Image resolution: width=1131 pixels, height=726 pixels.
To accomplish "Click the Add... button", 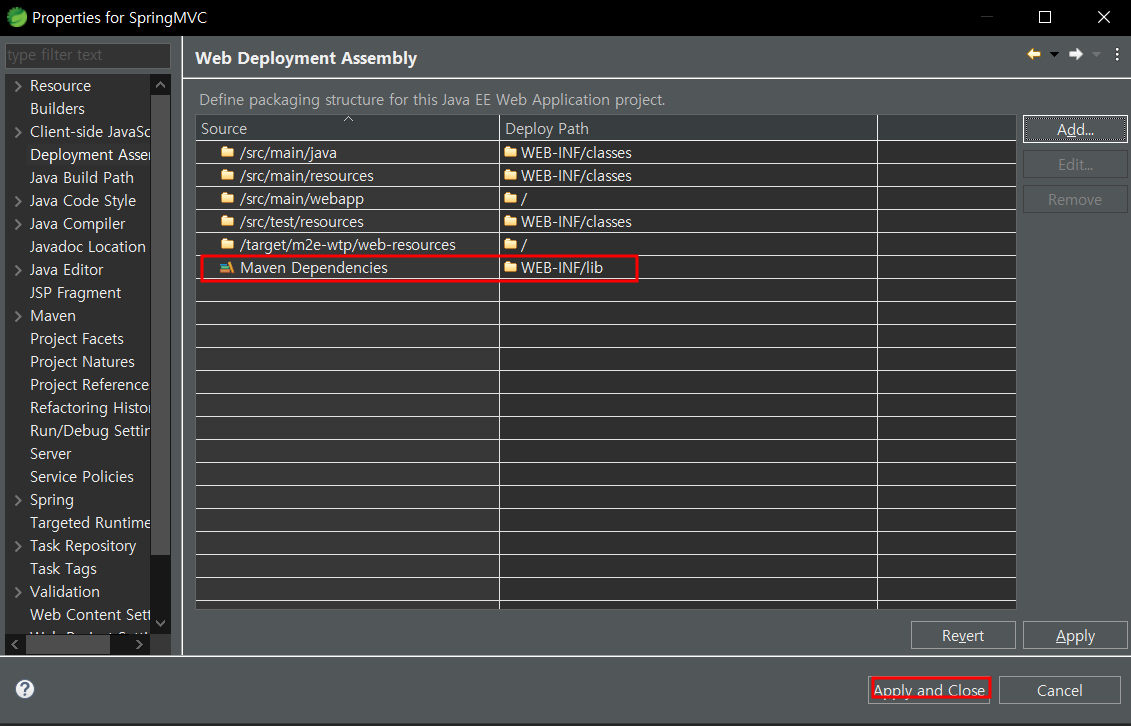I will (1075, 130).
